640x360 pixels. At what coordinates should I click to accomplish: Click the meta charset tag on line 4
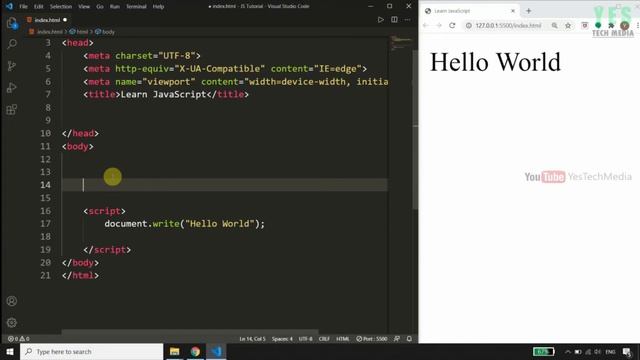(x=142, y=56)
